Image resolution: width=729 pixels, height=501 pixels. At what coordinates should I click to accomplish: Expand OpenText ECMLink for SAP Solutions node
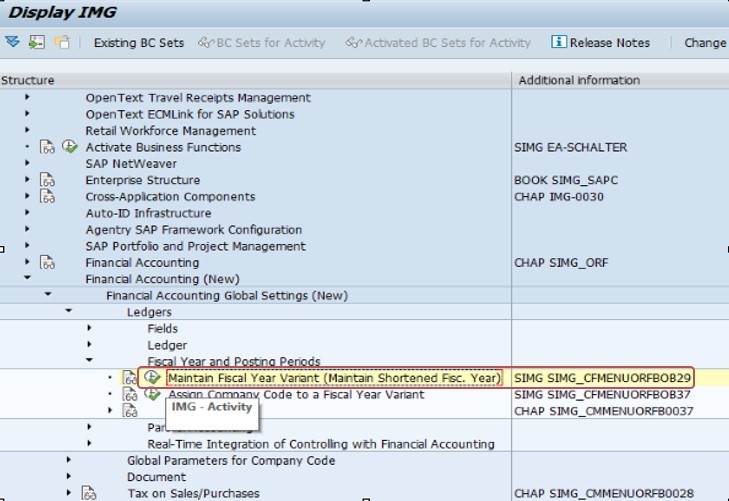(x=27, y=113)
